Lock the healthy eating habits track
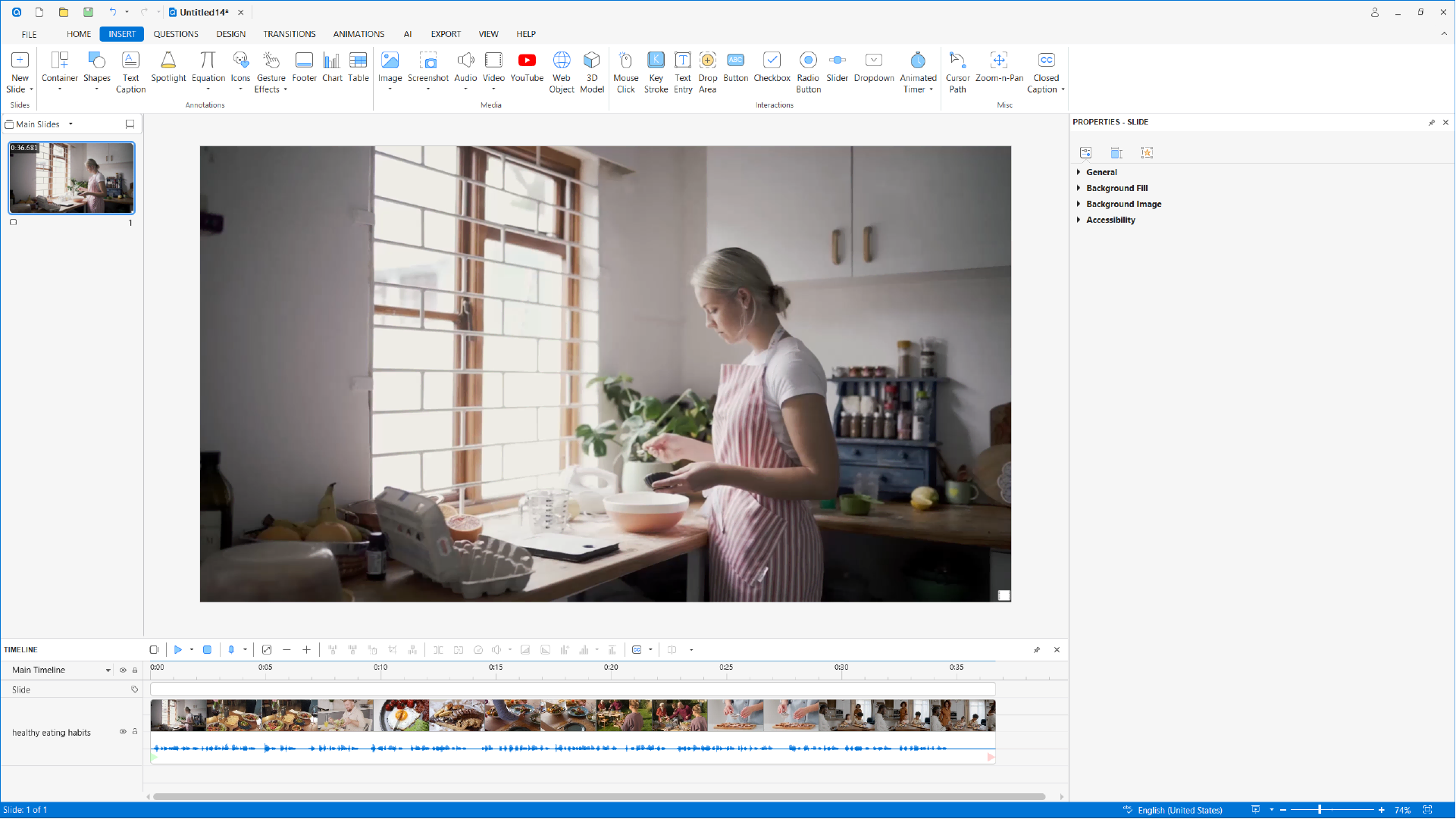The image size is (1456, 819). click(135, 732)
